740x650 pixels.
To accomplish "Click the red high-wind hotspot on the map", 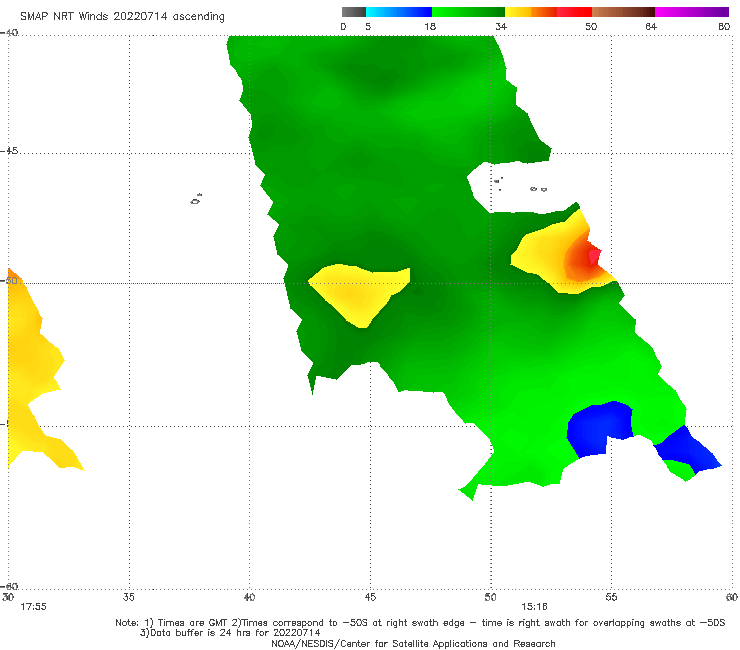I will tap(593, 258).
